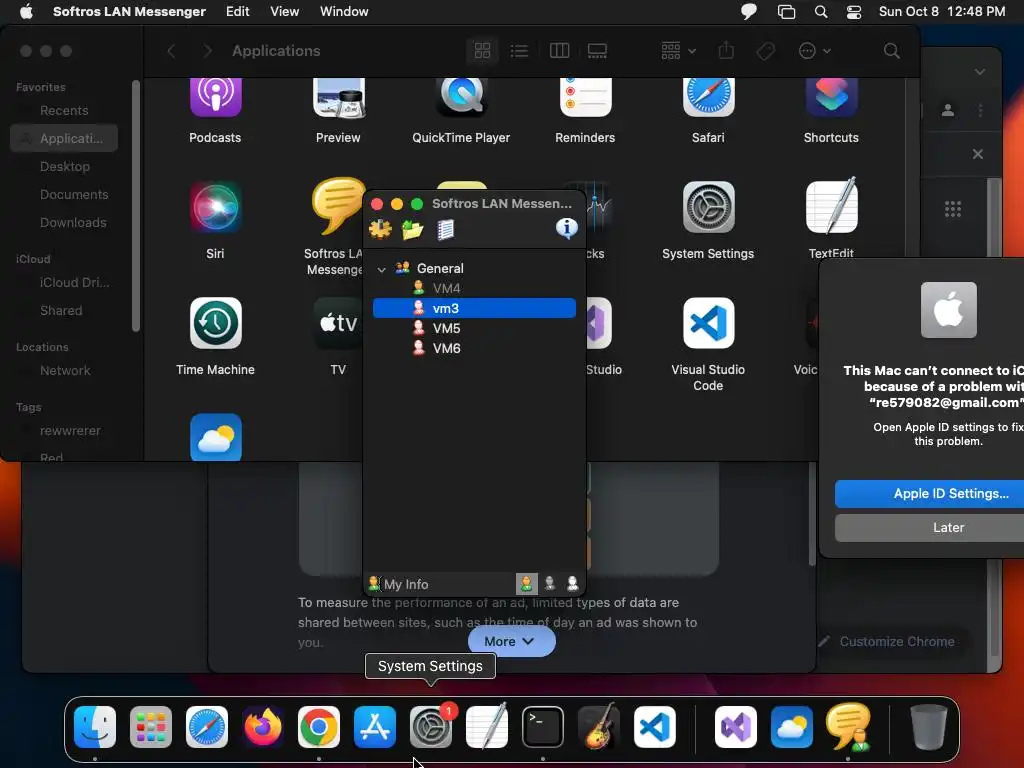
Task: Click Customize Chrome button
Action: coord(888,641)
